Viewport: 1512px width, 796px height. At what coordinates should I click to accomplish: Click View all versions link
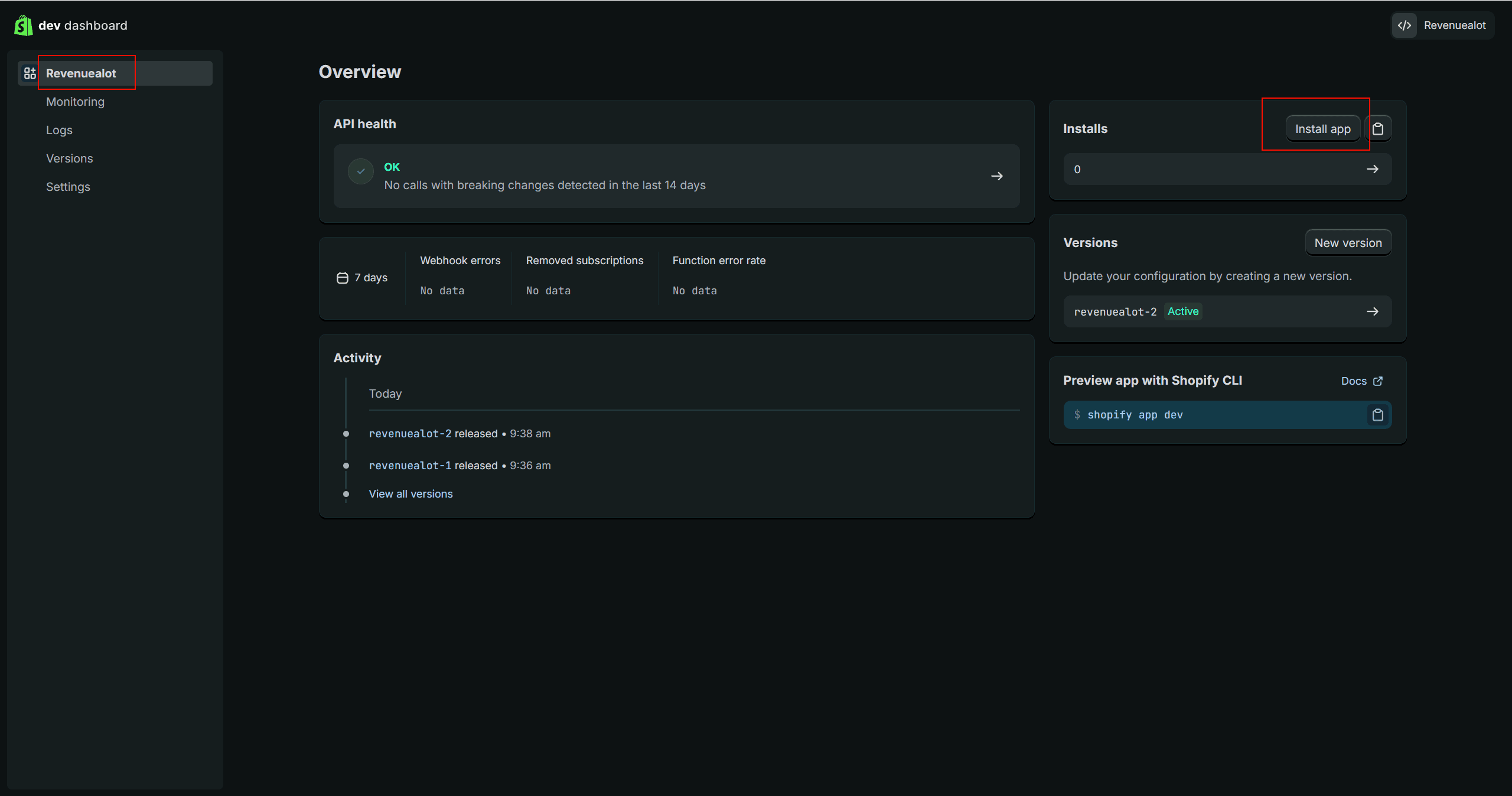coord(410,494)
